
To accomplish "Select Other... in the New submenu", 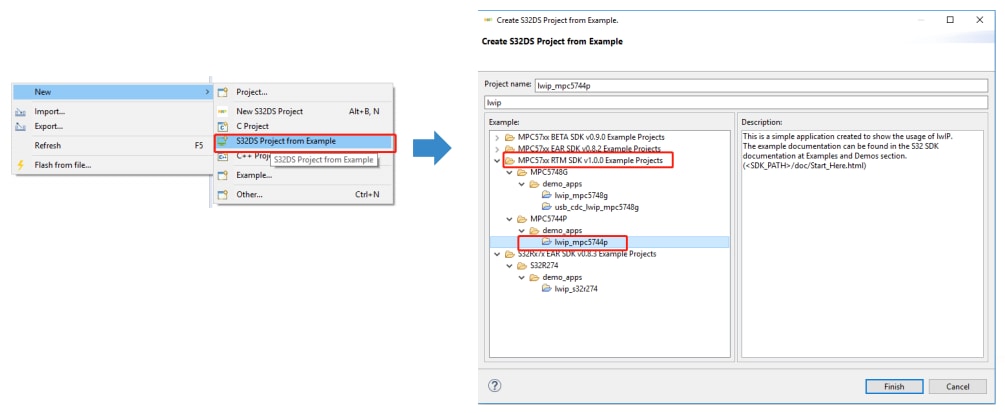I will 249,194.
